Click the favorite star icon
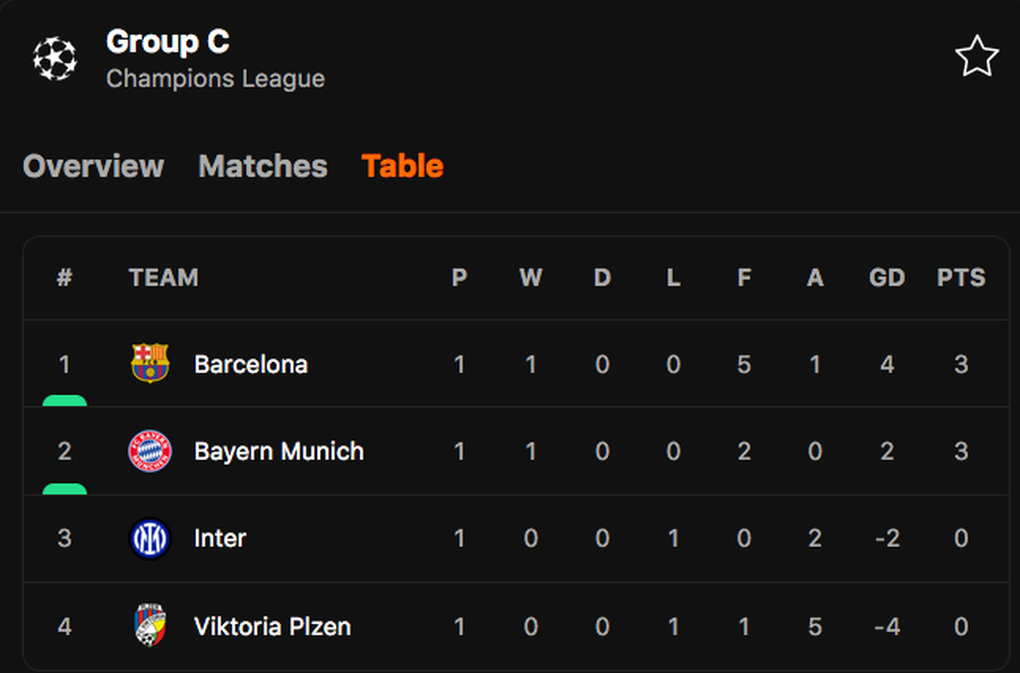Viewport: 1020px width, 673px height. pyautogui.click(x=976, y=57)
